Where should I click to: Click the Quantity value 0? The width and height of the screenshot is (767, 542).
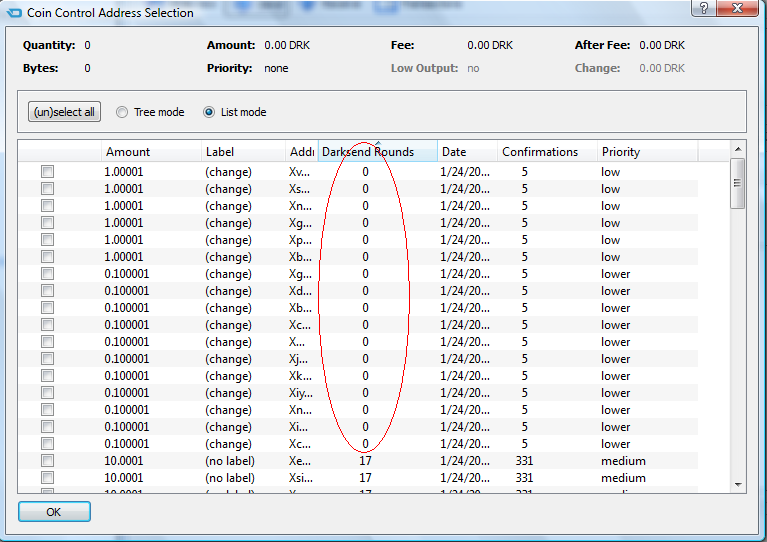pos(87,45)
